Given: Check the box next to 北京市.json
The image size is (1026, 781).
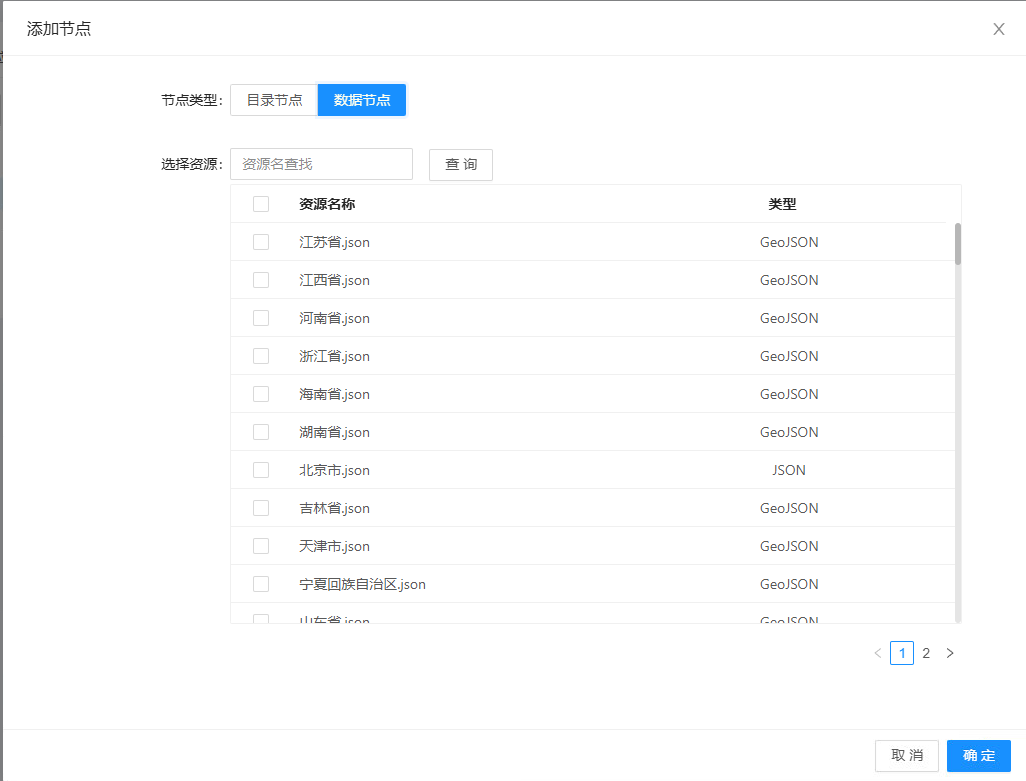Looking at the screenshot, I should [261, 469].
